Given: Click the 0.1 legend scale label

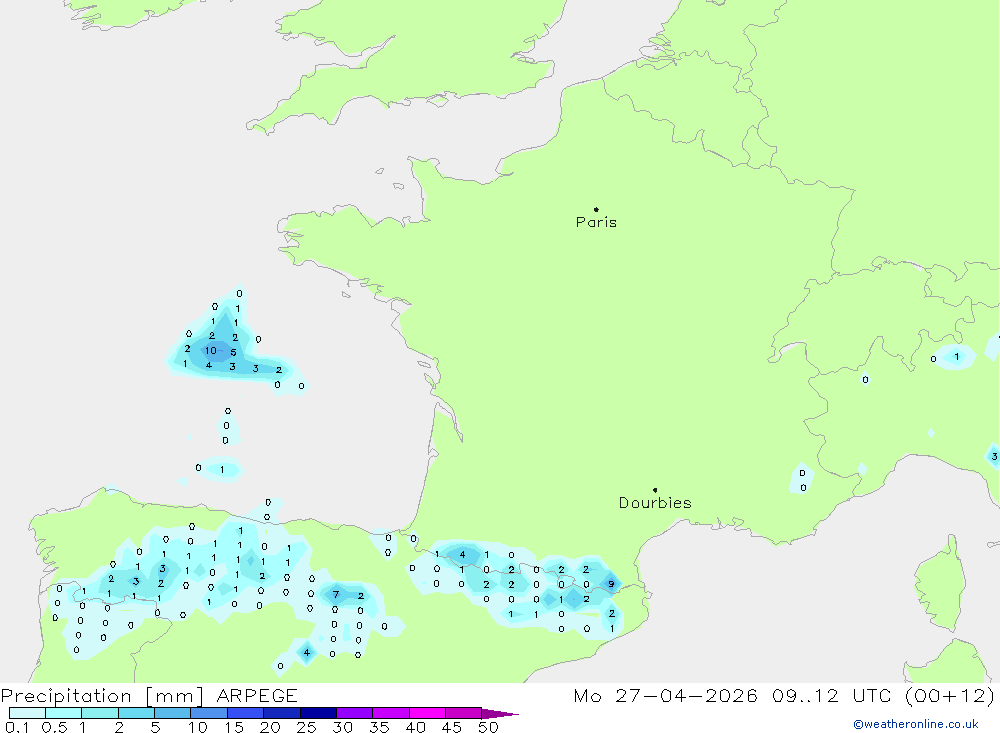Looking at the screenshot, I should 17,727.
